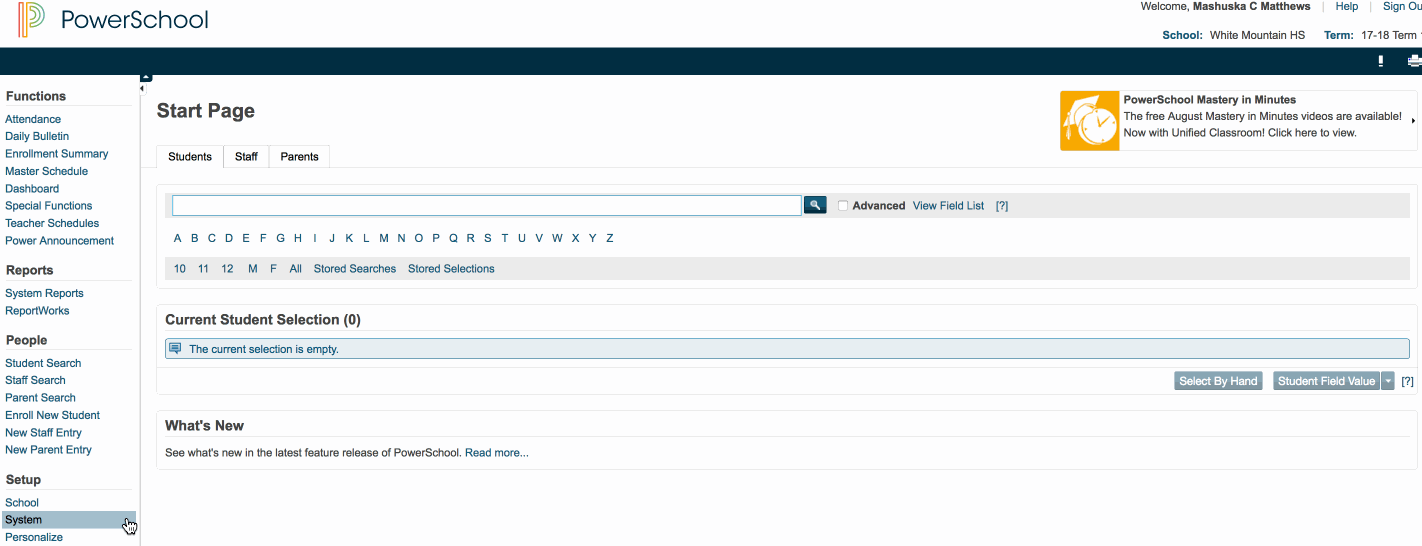Show grade 10 students
Screen dimensions: 1422x546
(180, 269)
